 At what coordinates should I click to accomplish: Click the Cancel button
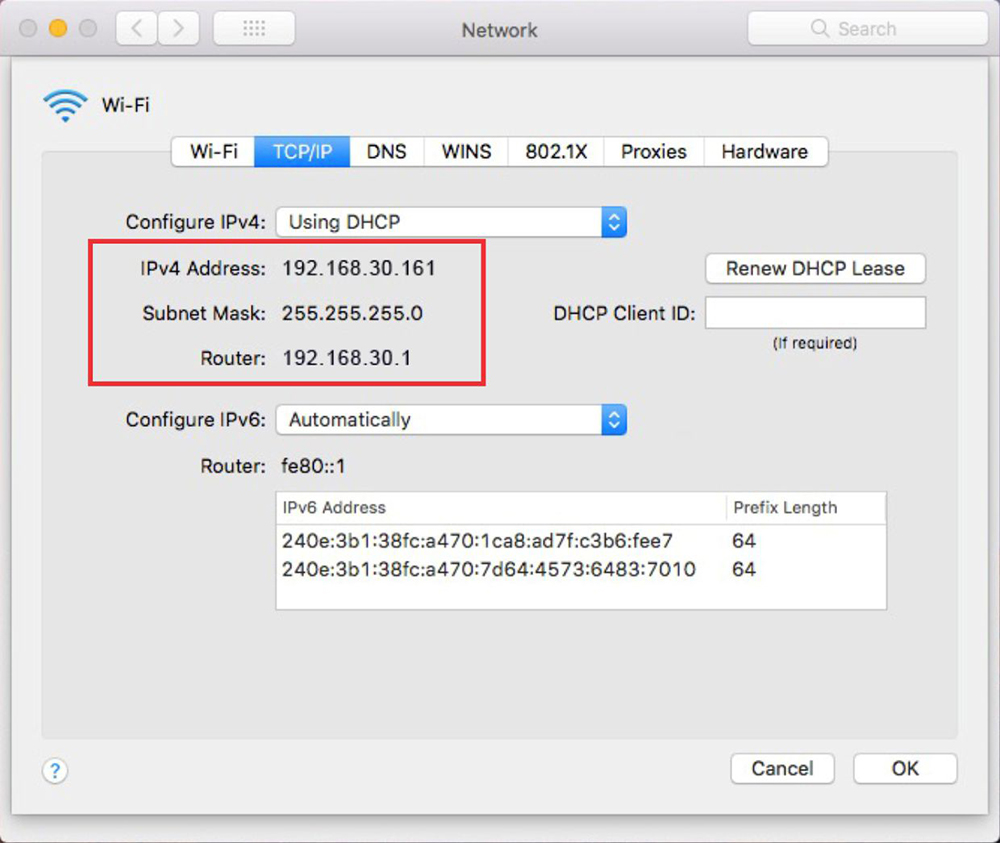[x=782, y=768]
